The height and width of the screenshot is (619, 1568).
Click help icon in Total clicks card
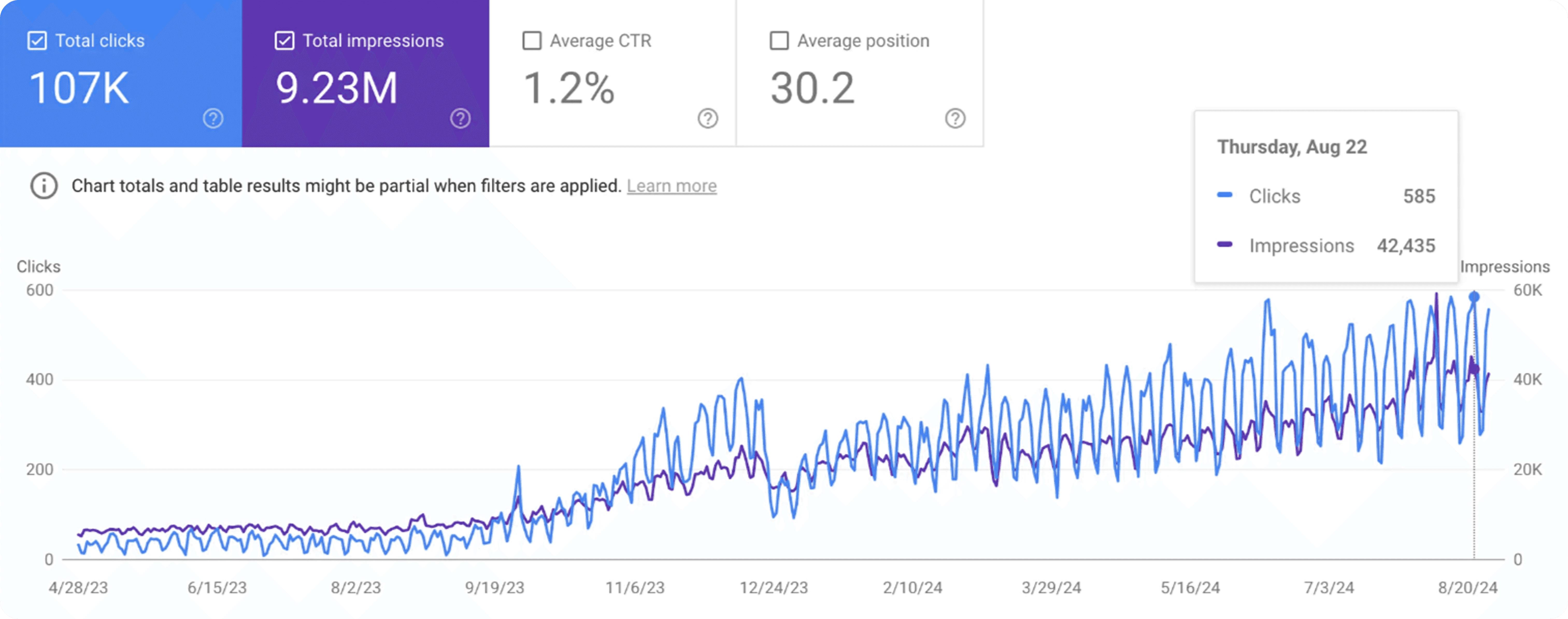point(213,118)
